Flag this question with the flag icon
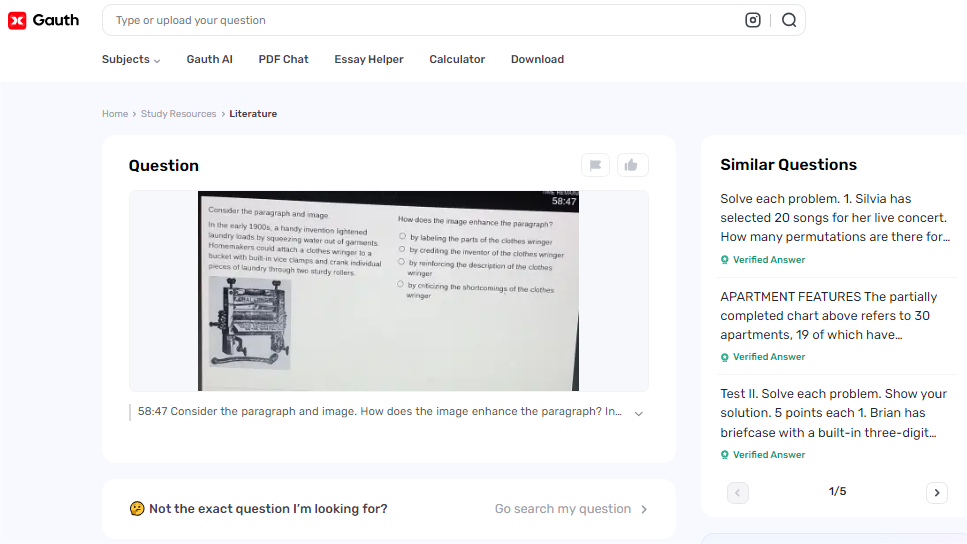 tap(595, 166)
